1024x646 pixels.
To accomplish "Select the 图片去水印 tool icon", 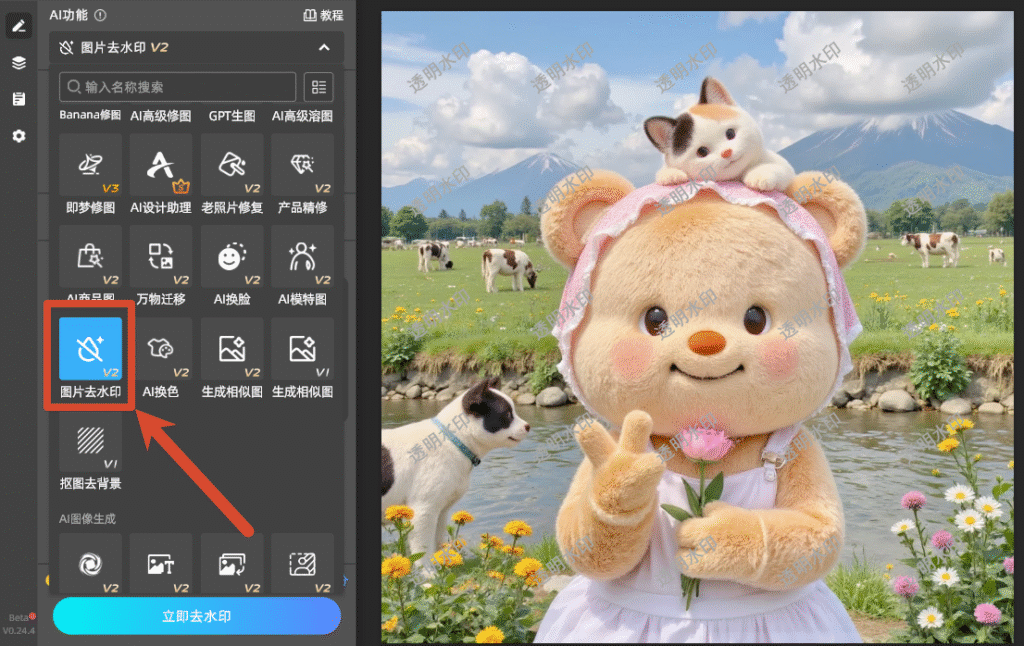I will click(x=90, y=349).
